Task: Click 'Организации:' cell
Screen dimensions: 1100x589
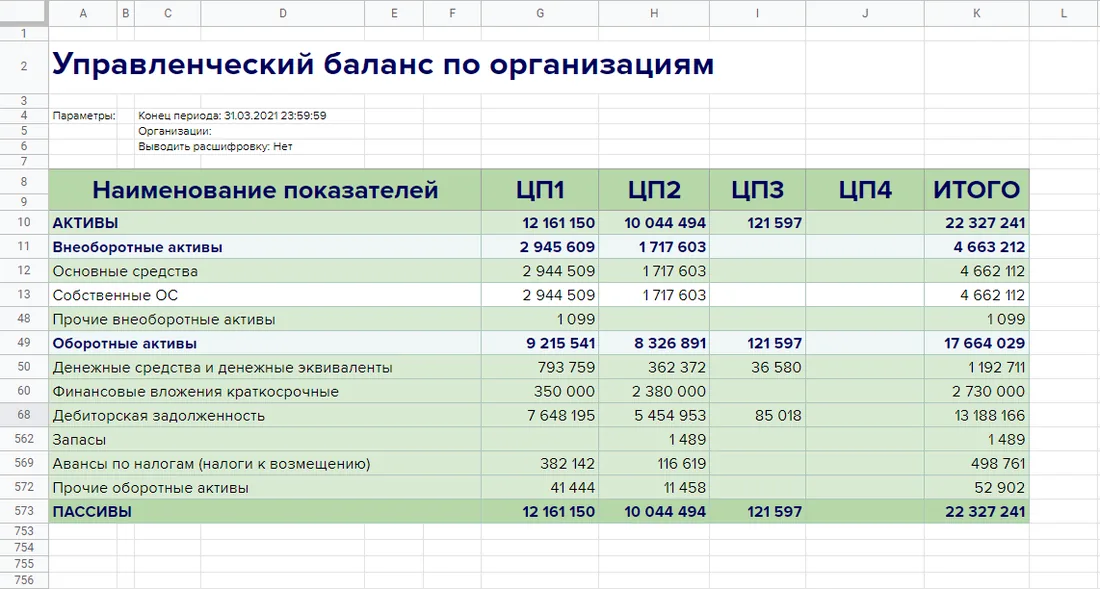Action: pyautogui.click(x=175, y=131)
